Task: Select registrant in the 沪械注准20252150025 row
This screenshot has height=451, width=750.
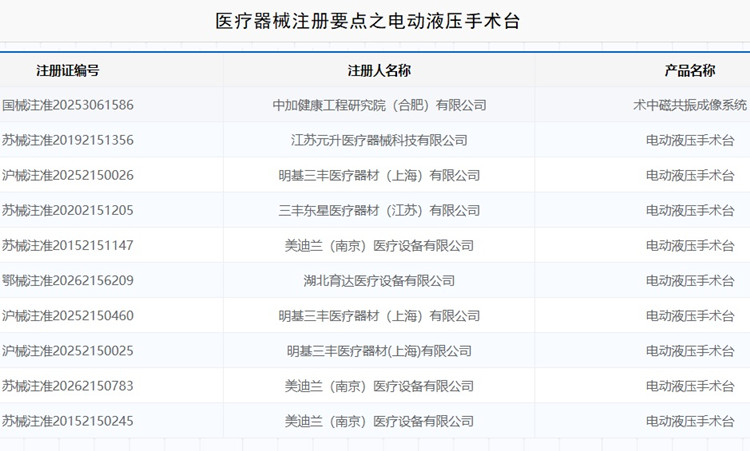Action: coord(379,351)
